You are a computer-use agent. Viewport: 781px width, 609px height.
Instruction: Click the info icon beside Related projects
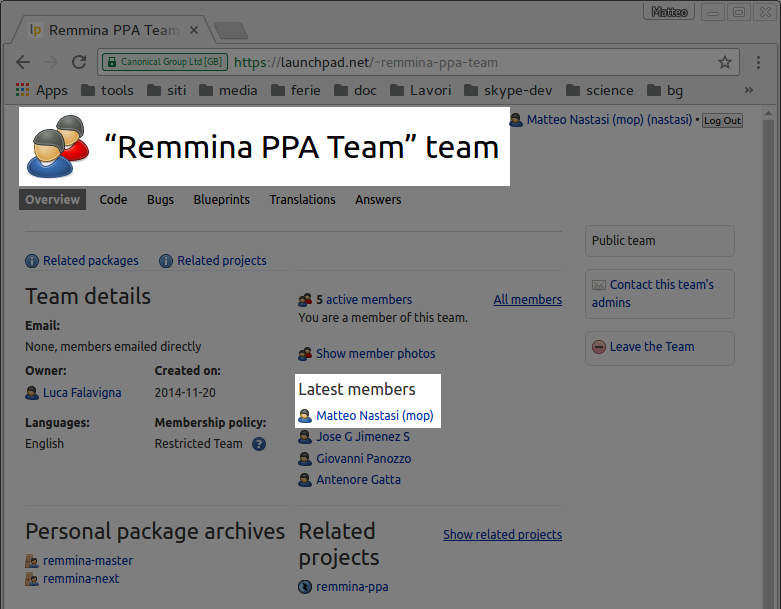pyautogui.click(x=166, y=261)
